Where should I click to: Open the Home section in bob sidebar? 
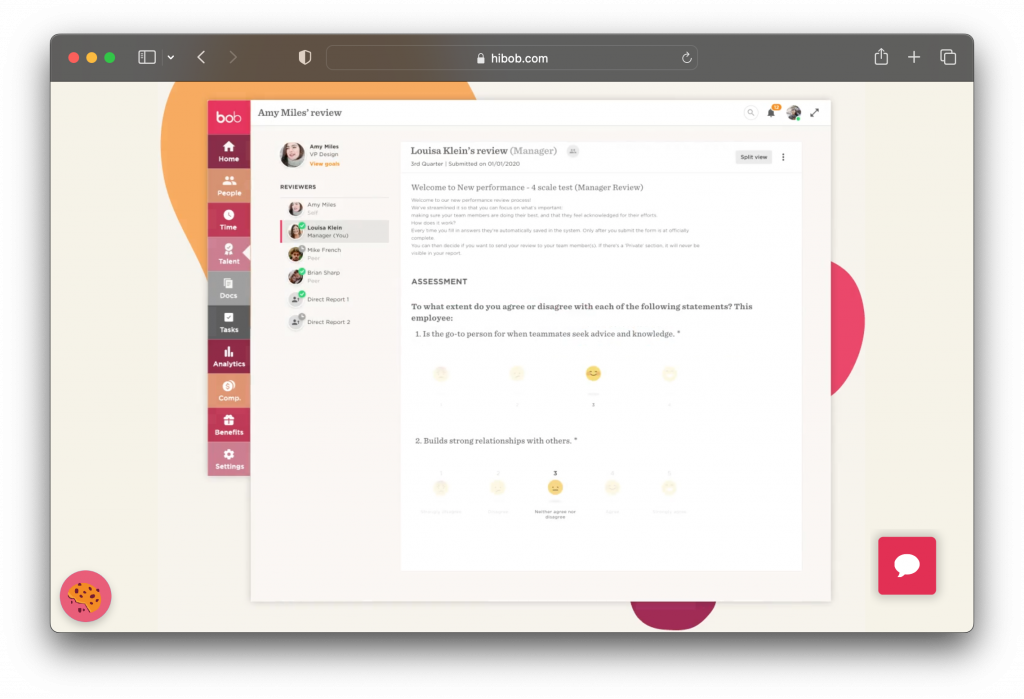(229, 151)
